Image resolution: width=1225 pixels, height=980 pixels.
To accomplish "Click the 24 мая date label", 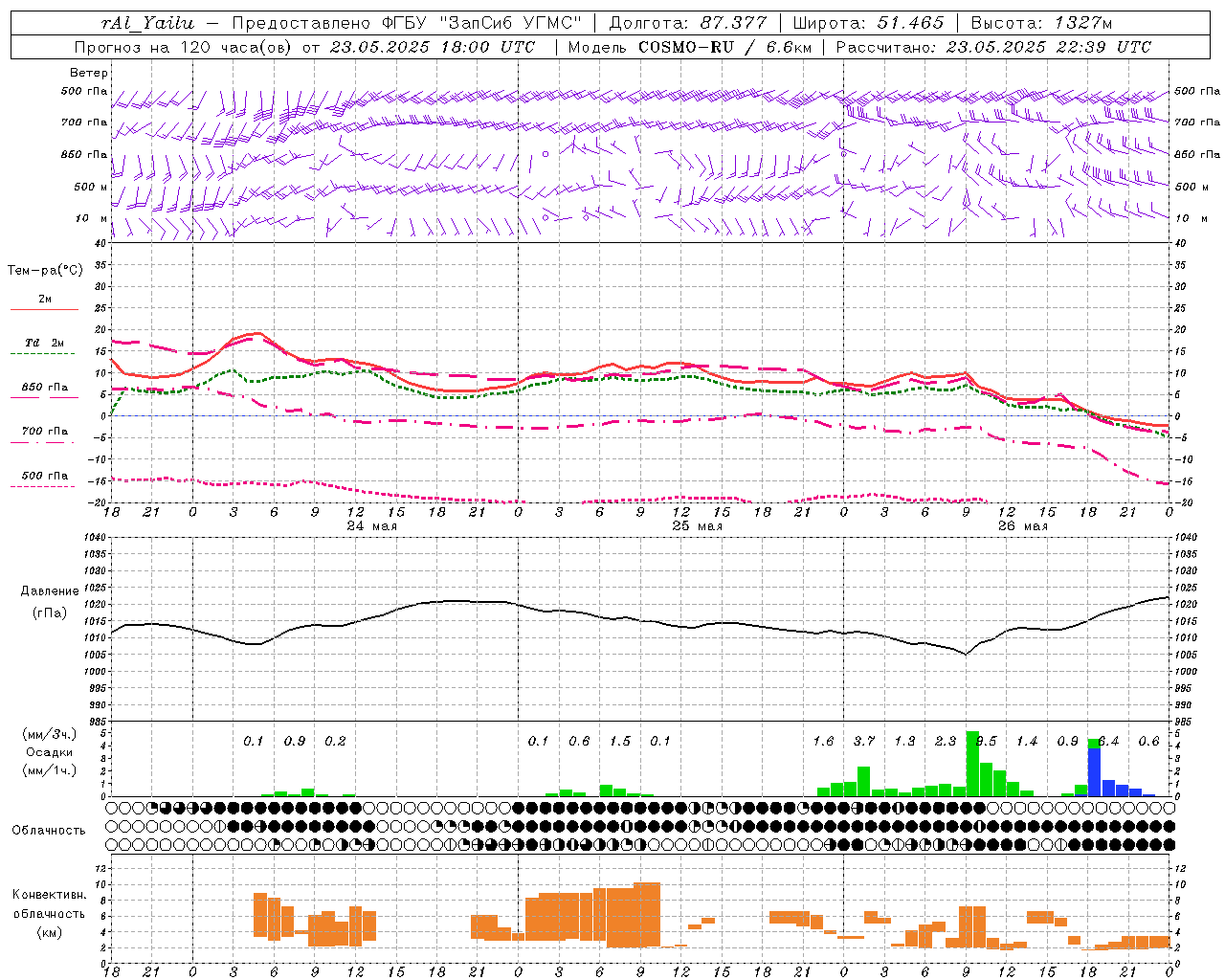I will 371,526.
